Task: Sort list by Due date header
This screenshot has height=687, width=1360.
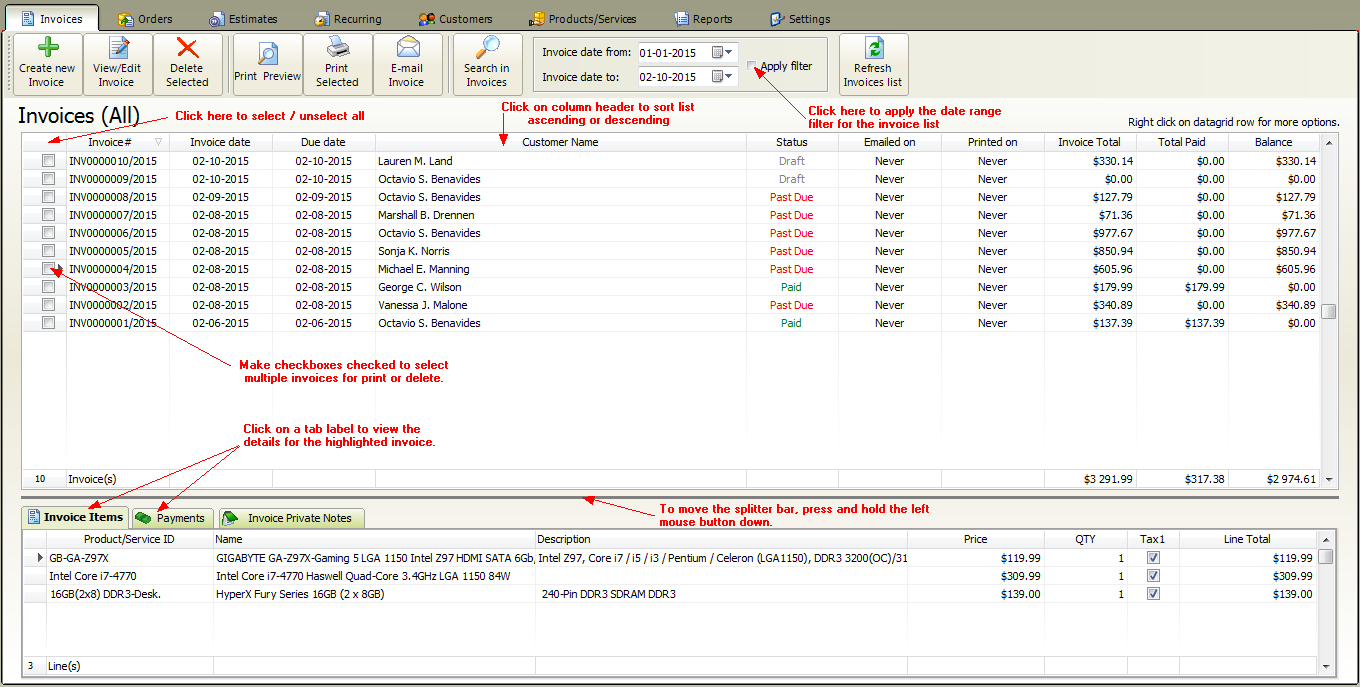Action: point(323,142)
